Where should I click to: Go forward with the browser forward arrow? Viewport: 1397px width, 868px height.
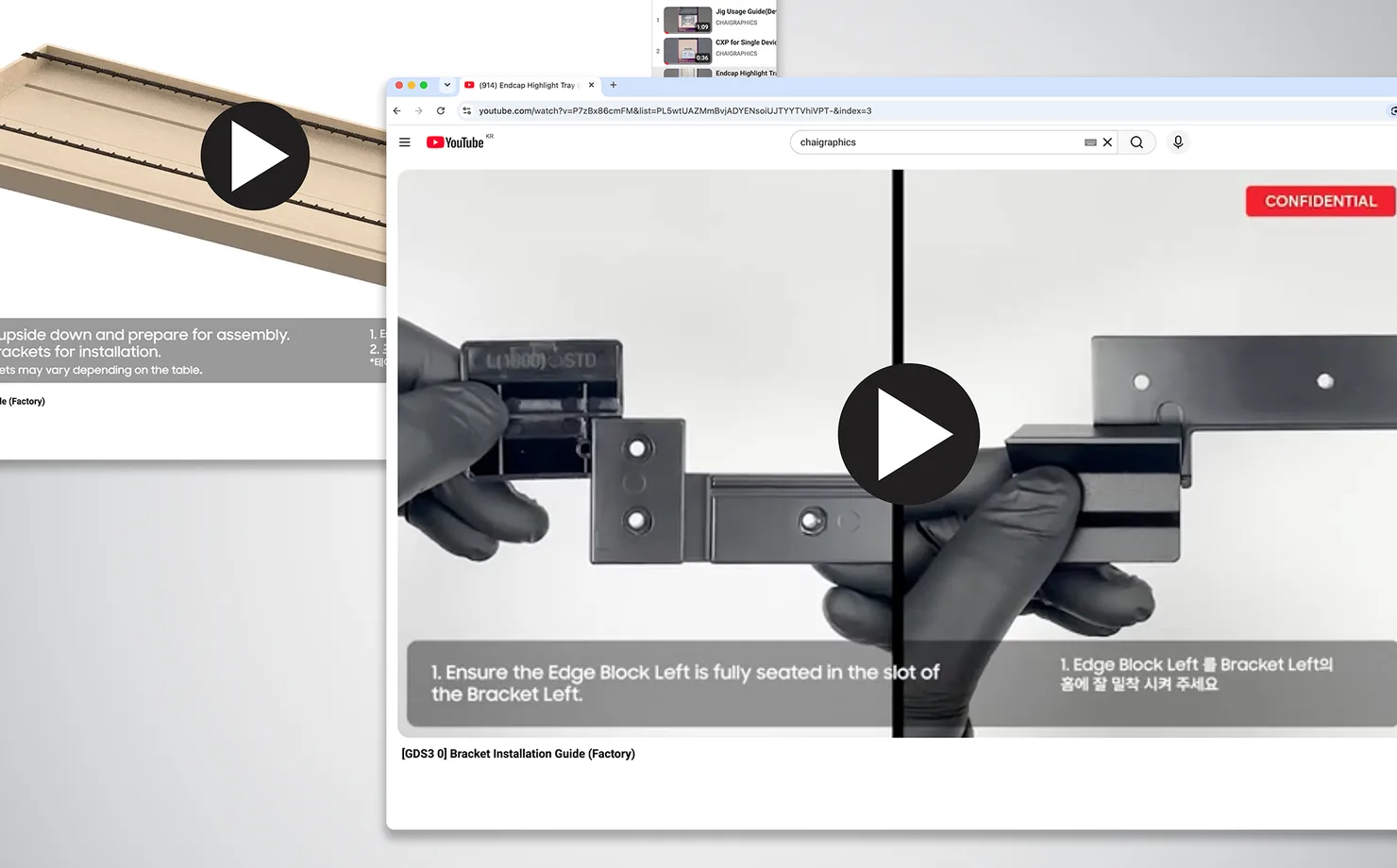pos(419,110)
